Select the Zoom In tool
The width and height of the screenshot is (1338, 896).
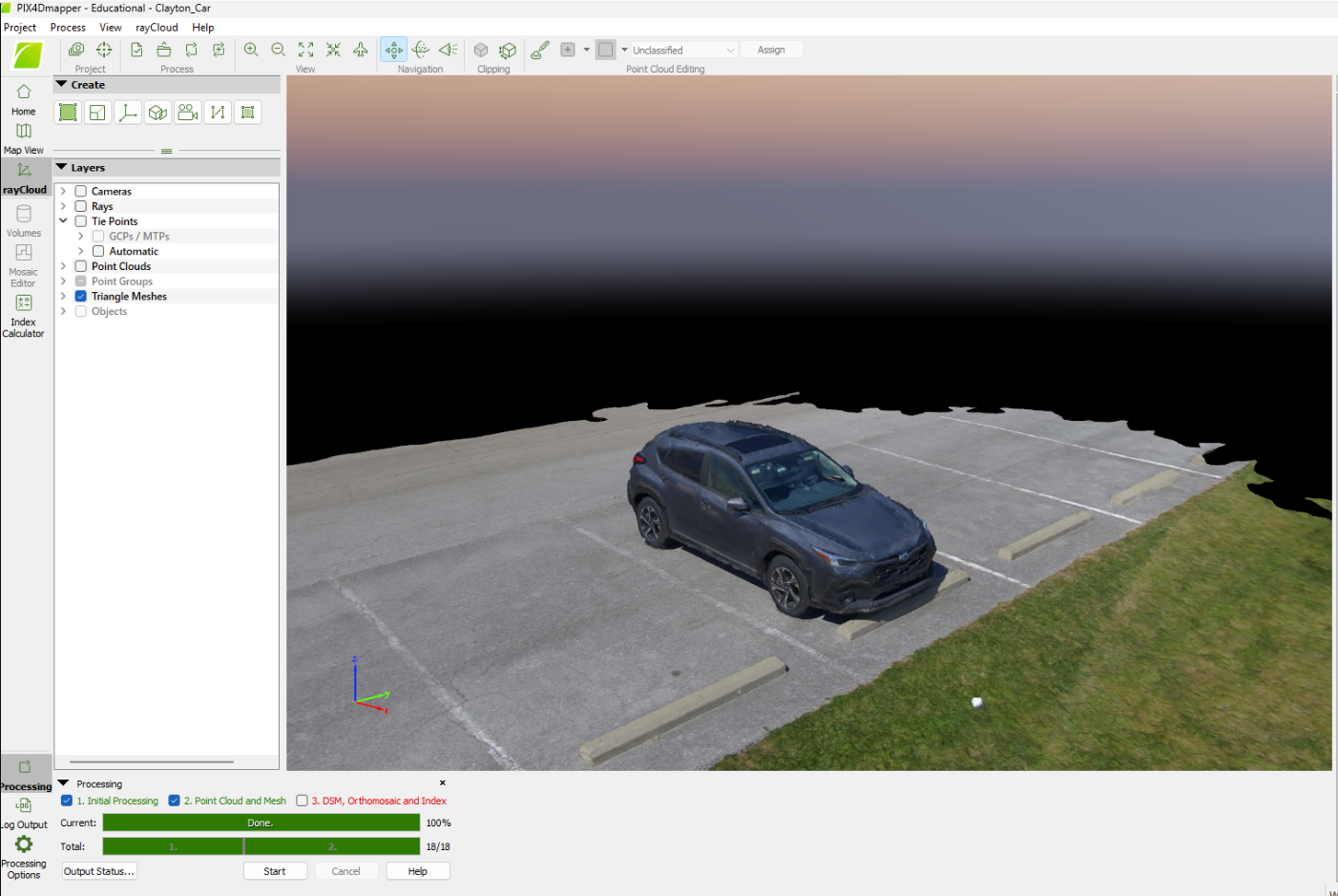click(251, 49)
